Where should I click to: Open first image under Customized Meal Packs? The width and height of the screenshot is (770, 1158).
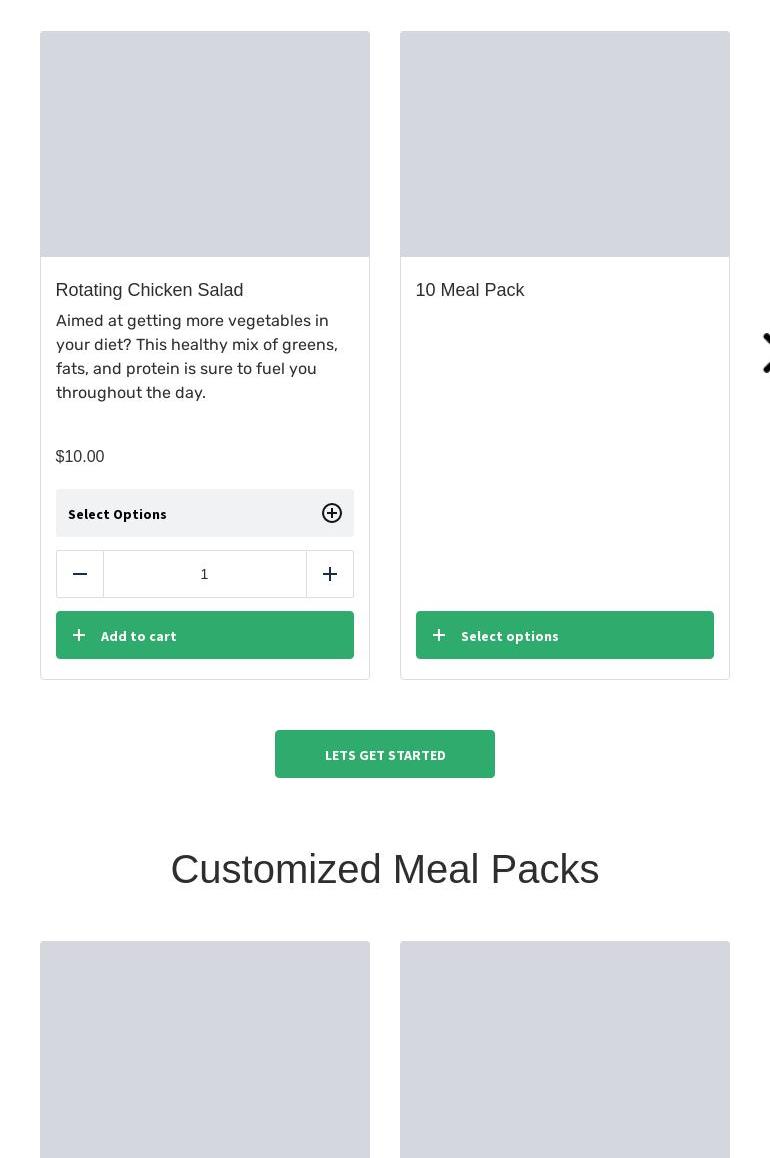[205, 1049]
